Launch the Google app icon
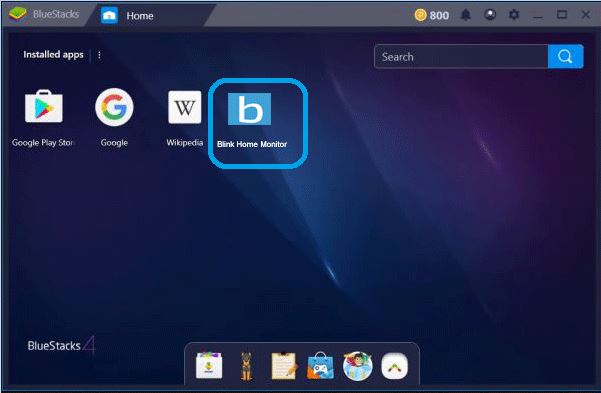Screen dimensions: 601x393 (114, 107)
